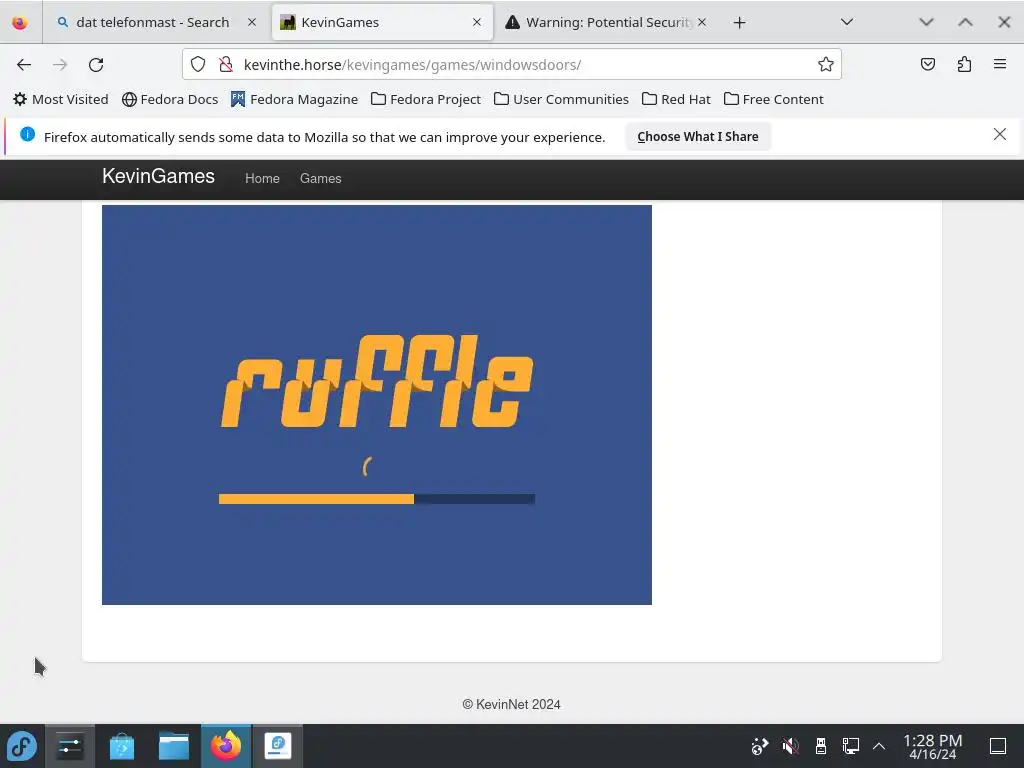Screen dimensions: 1024x768
Task: Open the Extensions puzzle icon
Action: pos(964,64)
